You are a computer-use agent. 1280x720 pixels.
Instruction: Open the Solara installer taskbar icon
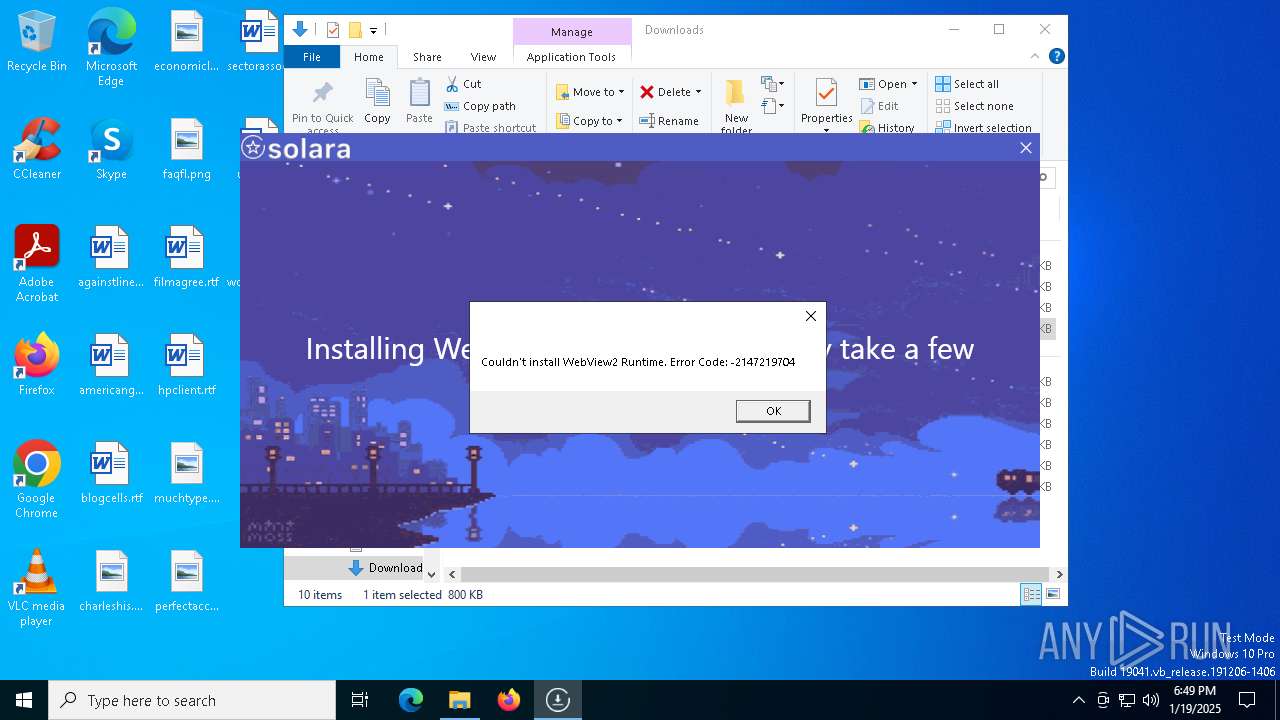(x=557, y=700)
